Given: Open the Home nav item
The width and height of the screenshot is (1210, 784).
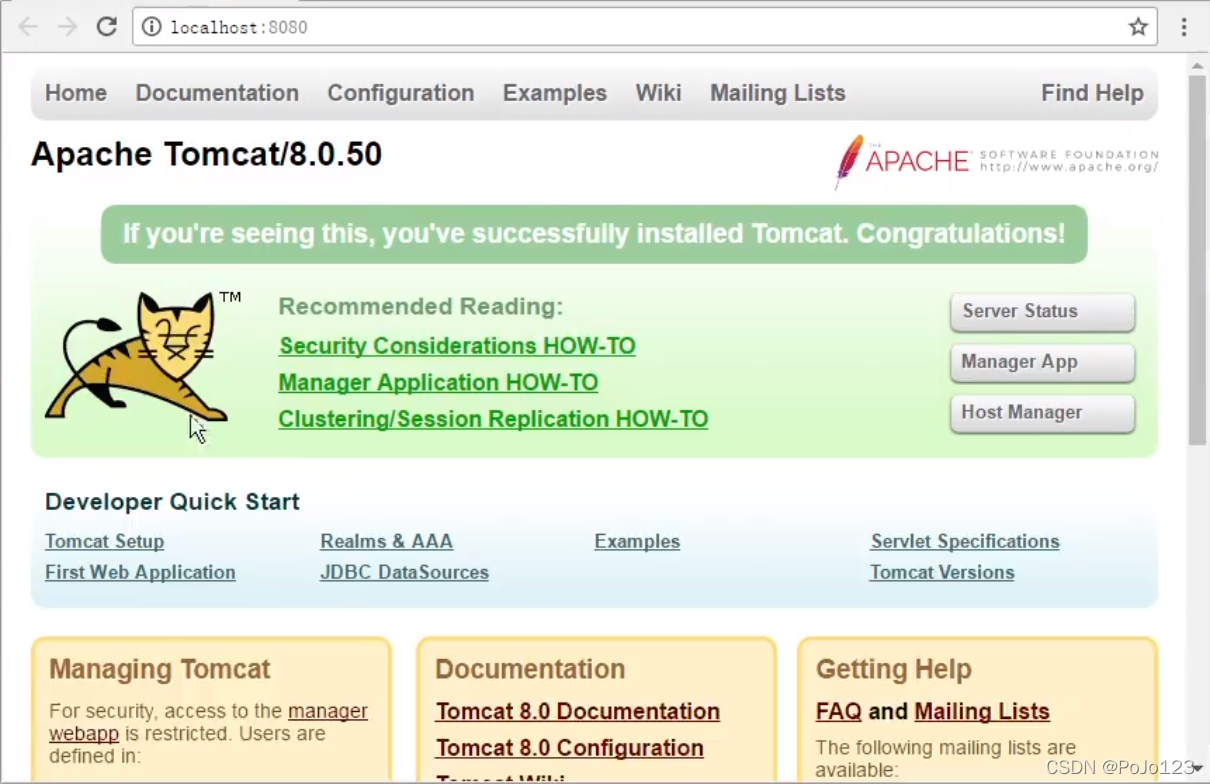Looking at the screenshot, I should click(76, 93).
